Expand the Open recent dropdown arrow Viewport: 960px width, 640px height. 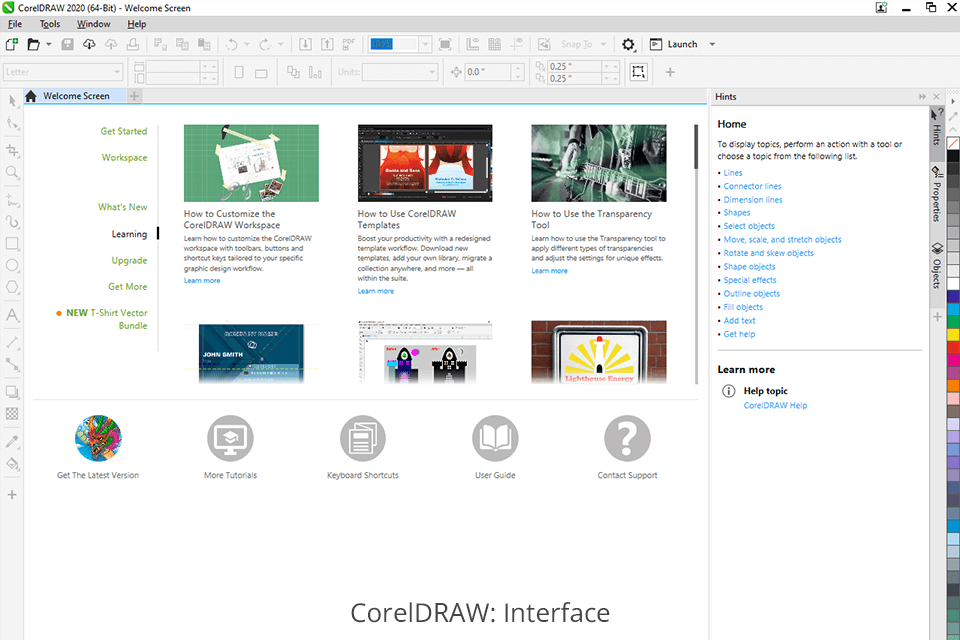coord(48,44)
